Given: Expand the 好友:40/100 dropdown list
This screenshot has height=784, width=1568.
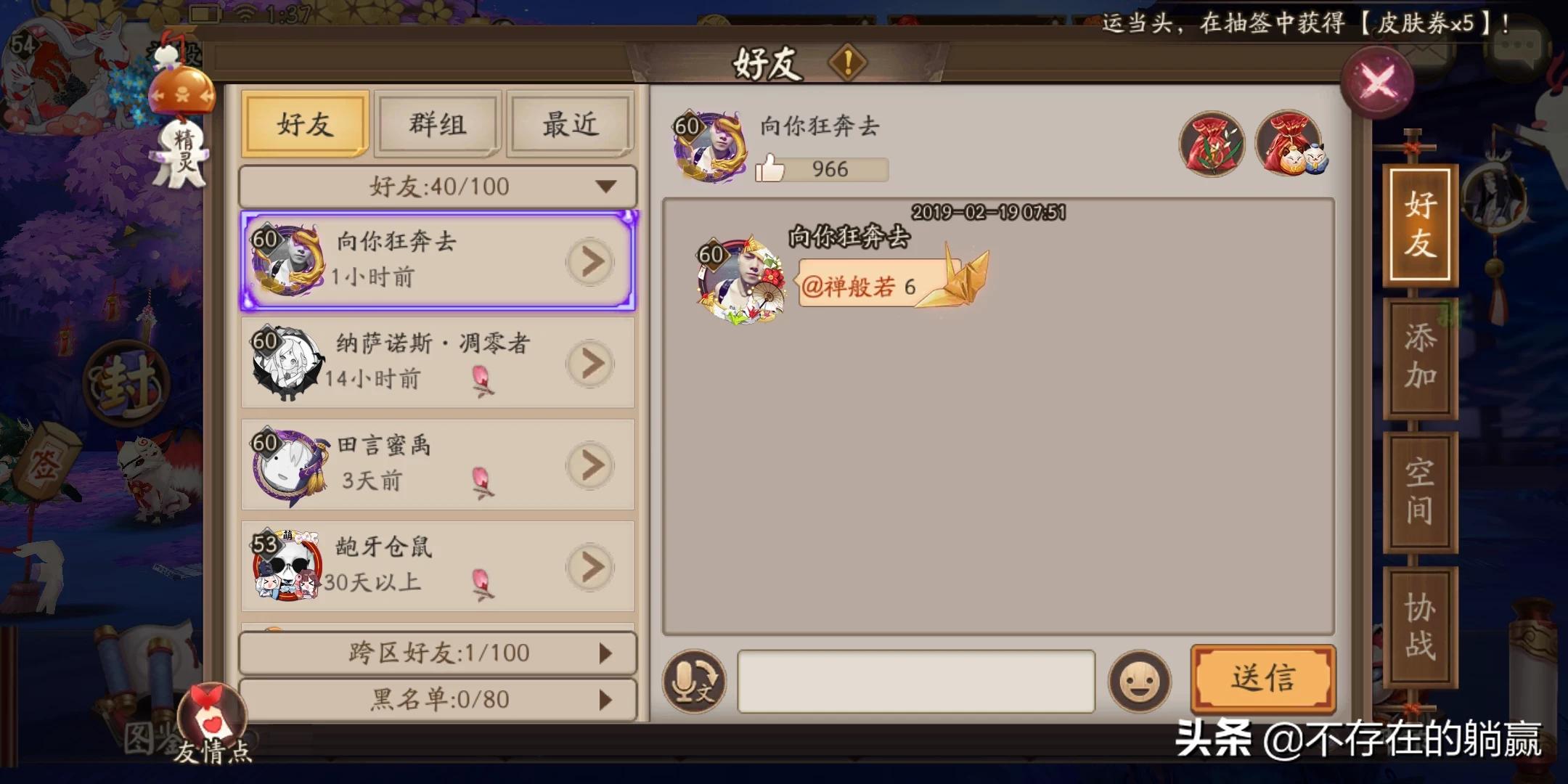Looking at the screenshot, I should (438, 187).
